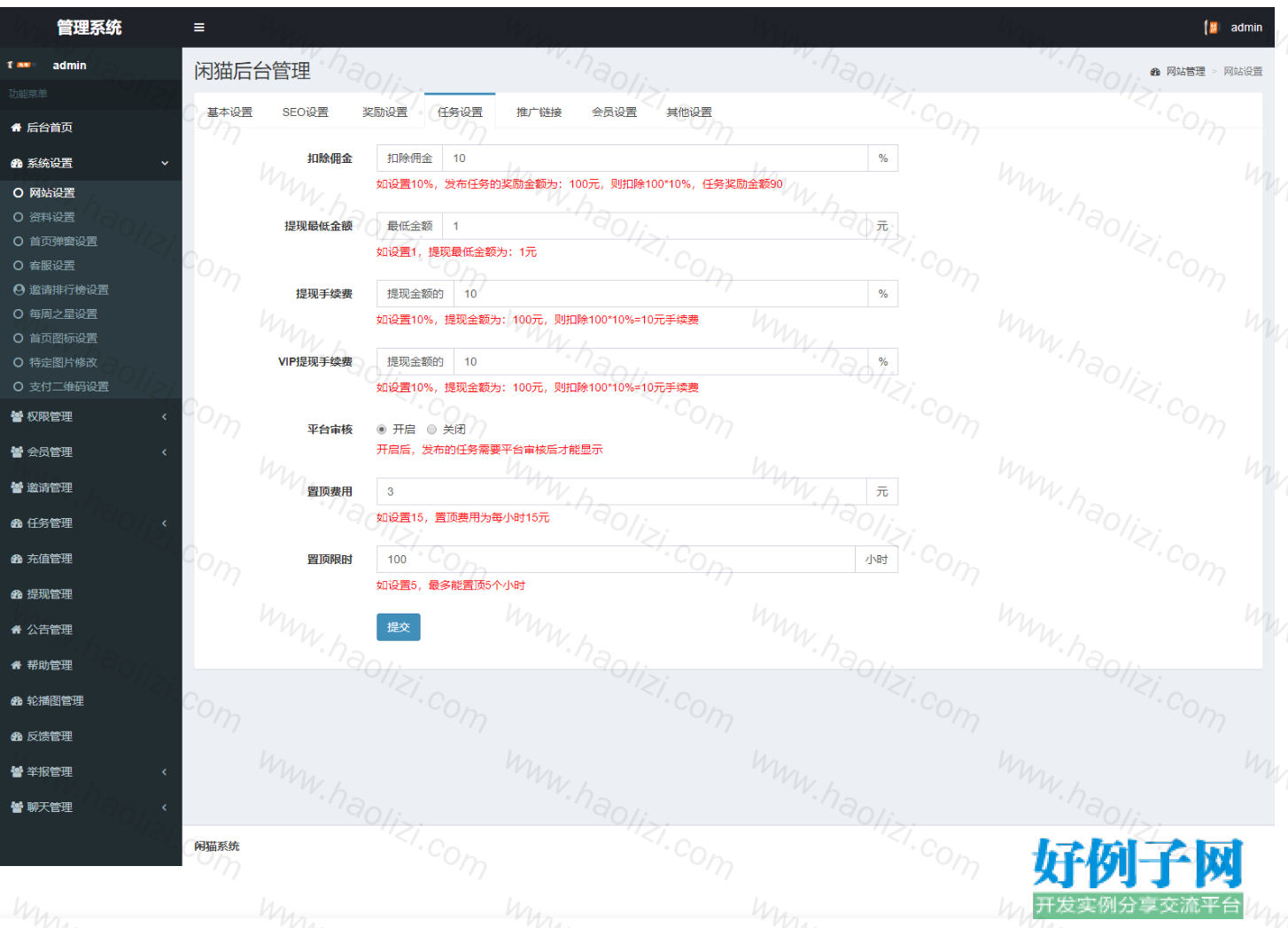Click circle icon beside 资料设置
Screen dimensions: 1288x928
click(x=18, y=217)
